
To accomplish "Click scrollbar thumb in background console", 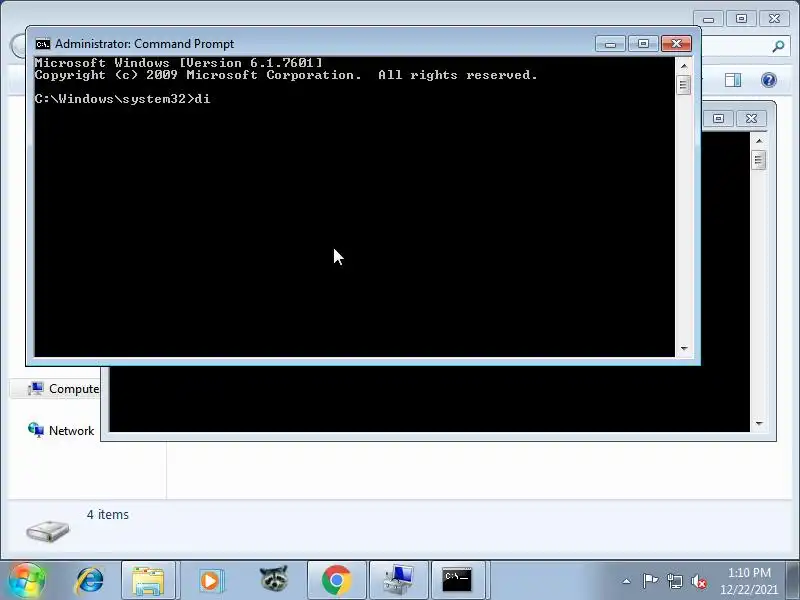I will point(759,160).
